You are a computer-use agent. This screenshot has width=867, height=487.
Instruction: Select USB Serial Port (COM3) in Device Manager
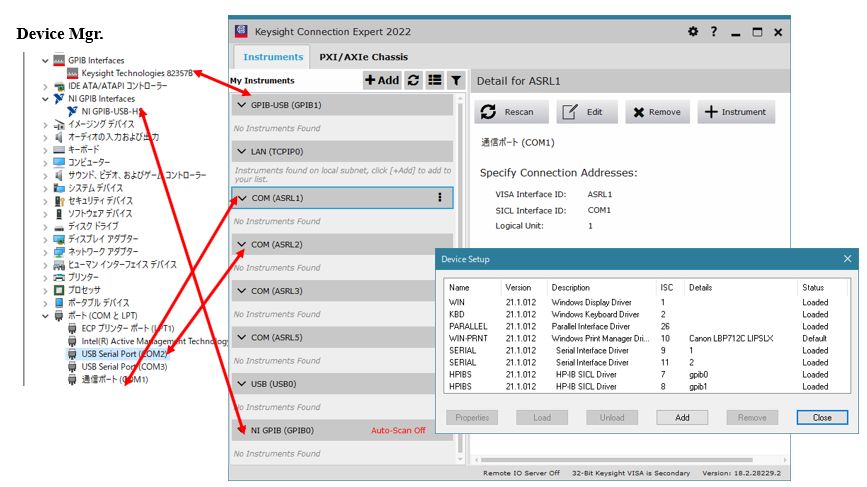click(124, 366)
